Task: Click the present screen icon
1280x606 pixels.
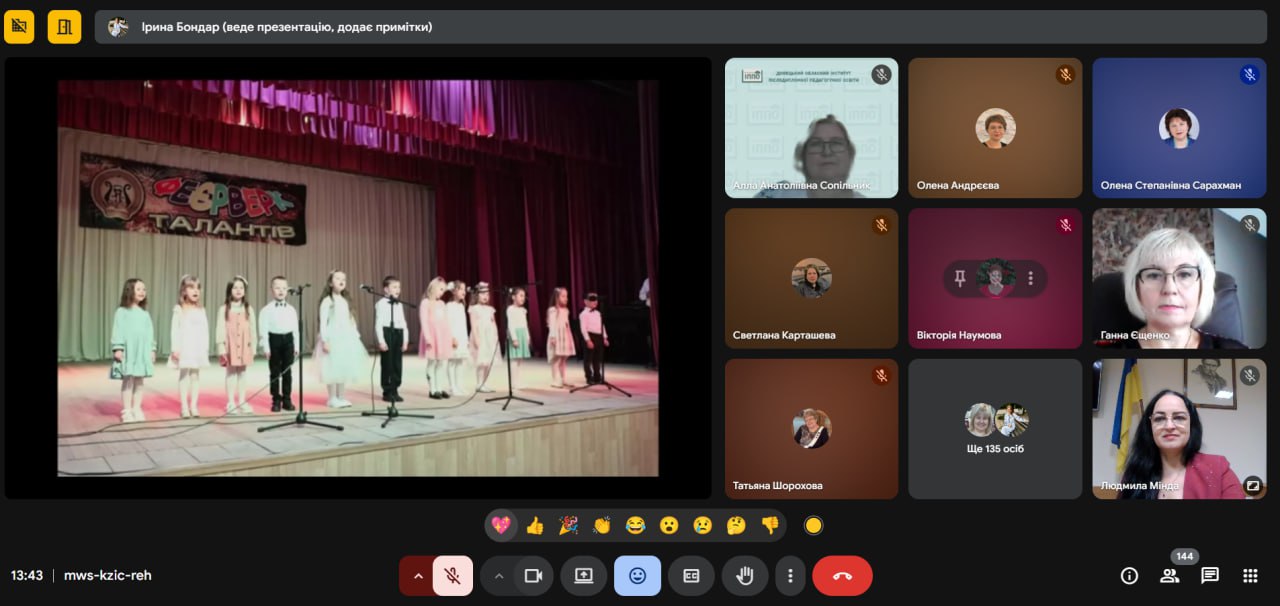Action: tap(584, 576)
